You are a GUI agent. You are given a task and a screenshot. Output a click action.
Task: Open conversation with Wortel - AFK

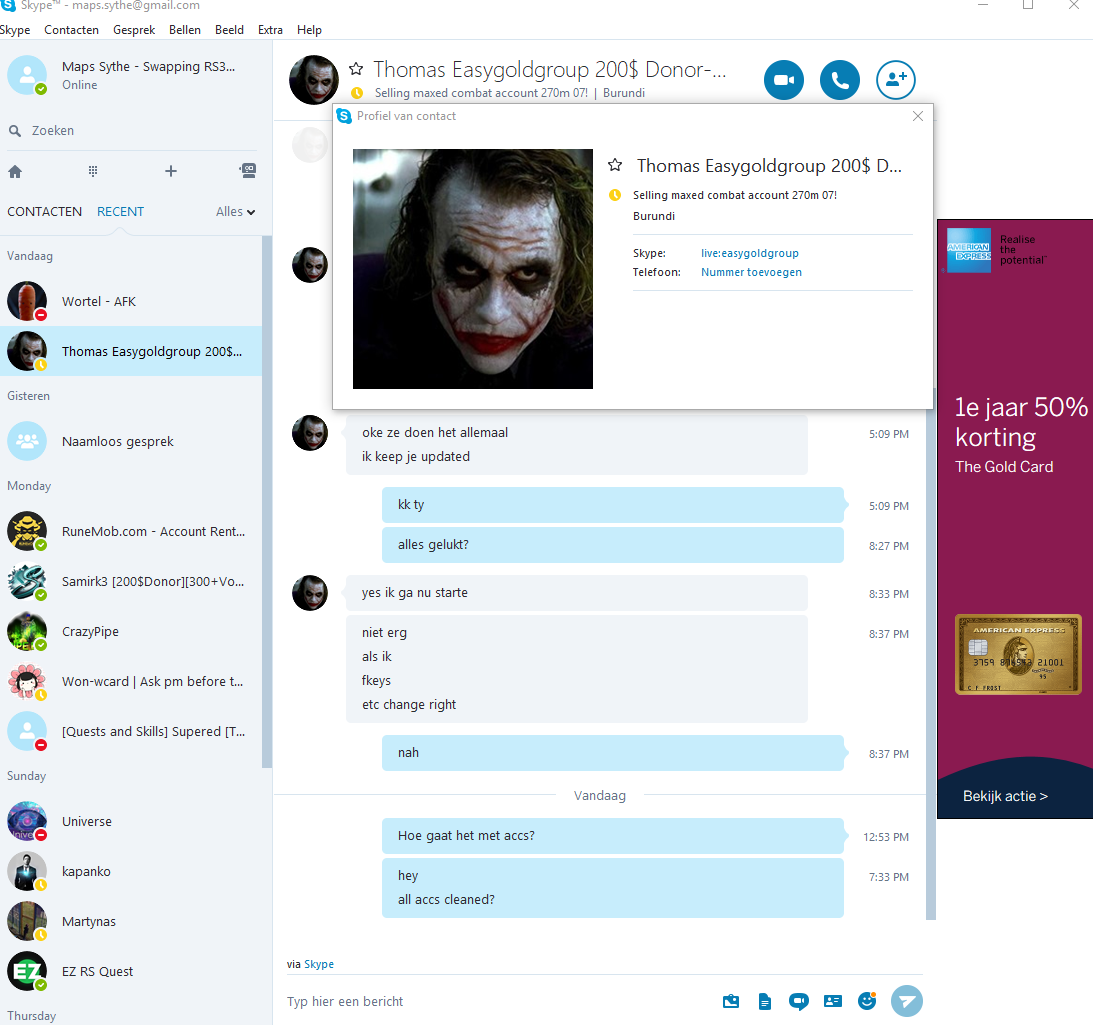[x=131, y=301]
